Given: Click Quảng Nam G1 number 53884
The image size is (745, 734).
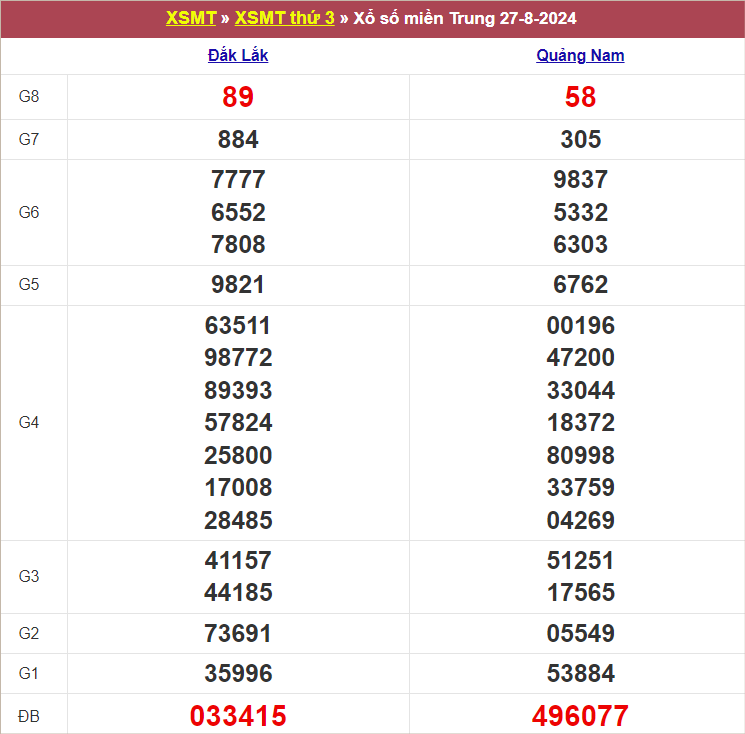Looking at the screenshot, I should (581, 674).
